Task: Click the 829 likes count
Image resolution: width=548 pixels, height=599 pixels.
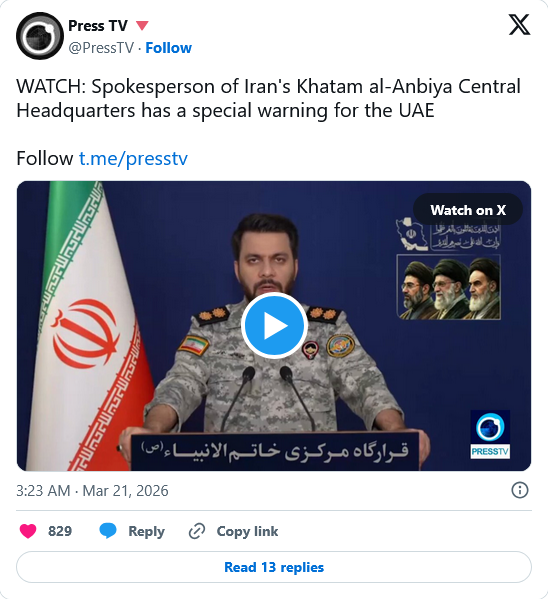Action: point(60,531)
